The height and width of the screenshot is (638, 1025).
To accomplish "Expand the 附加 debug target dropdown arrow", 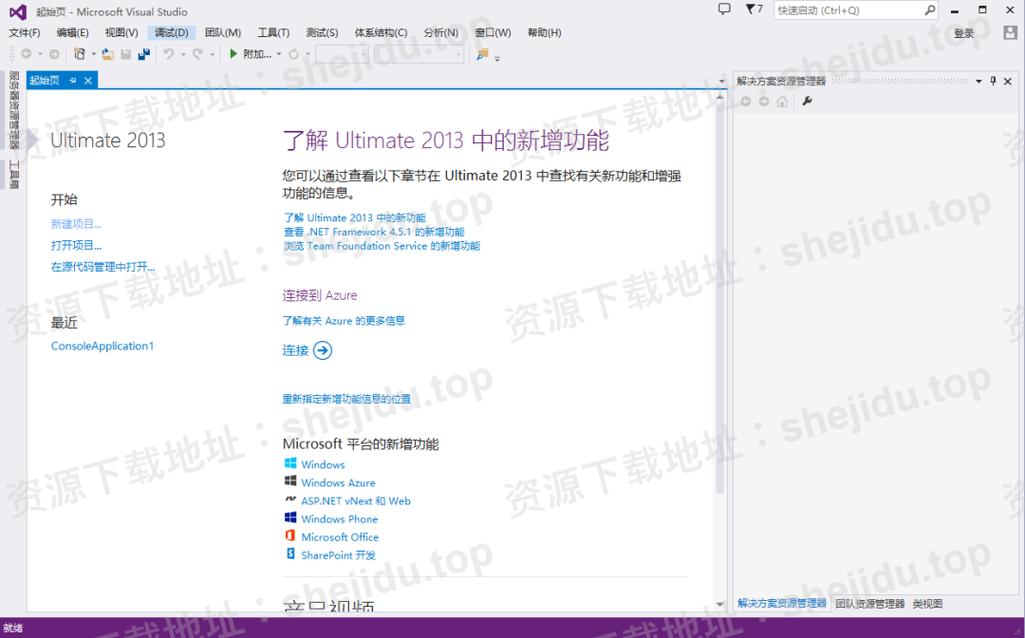I will point(279,54).
